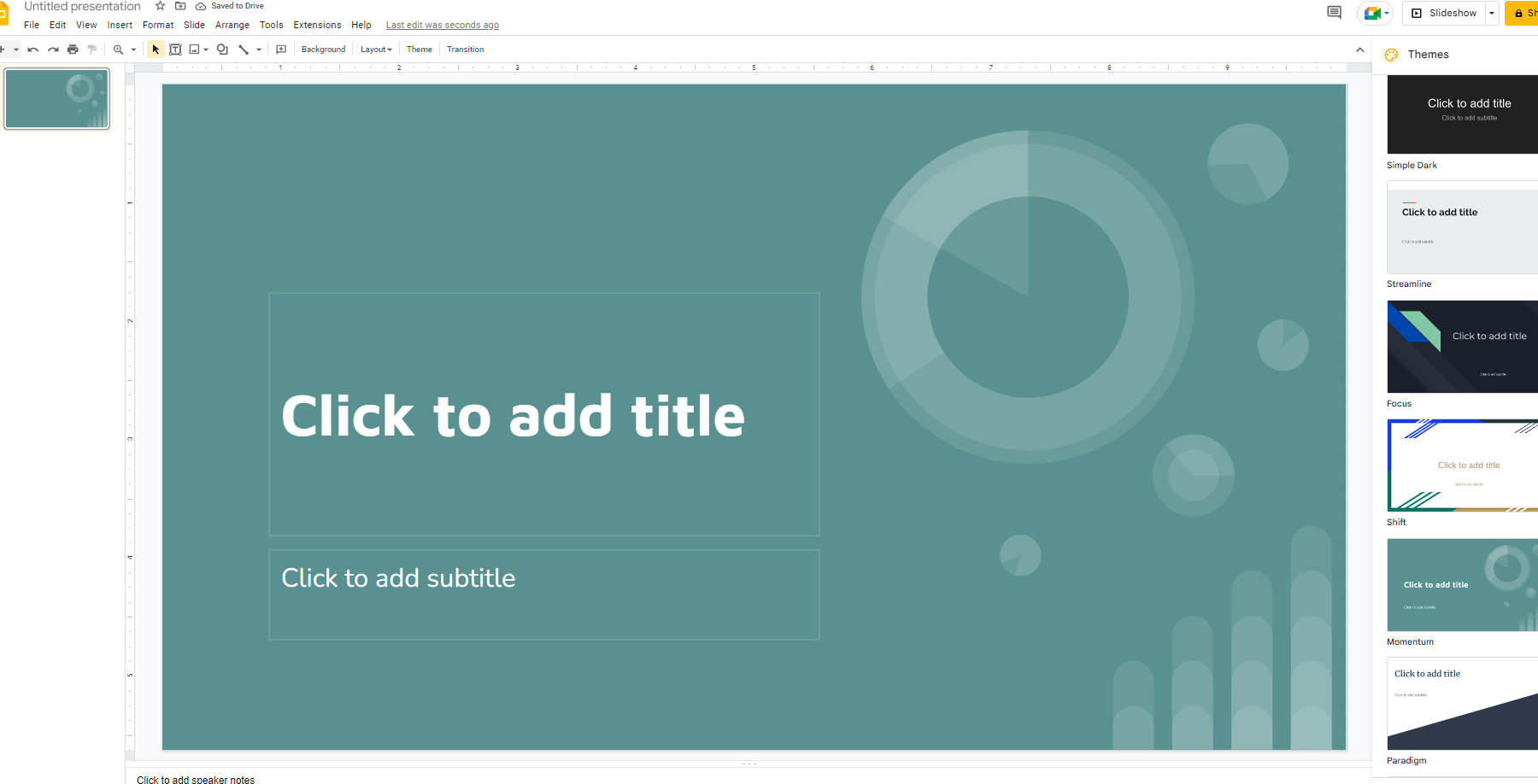This screenshot has width=1538, height=784.
Task: Open new slide layout dropdown arrow
Action: 16,50
